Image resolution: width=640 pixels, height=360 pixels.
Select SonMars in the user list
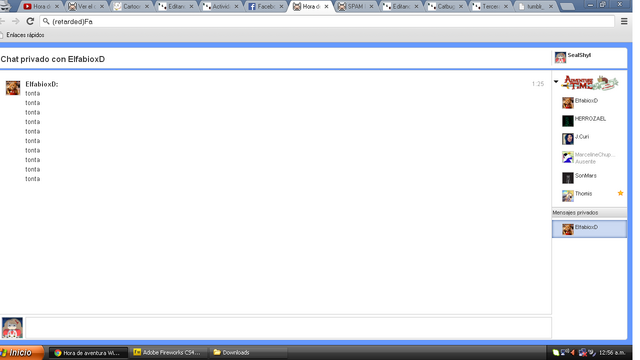point(589,178)
